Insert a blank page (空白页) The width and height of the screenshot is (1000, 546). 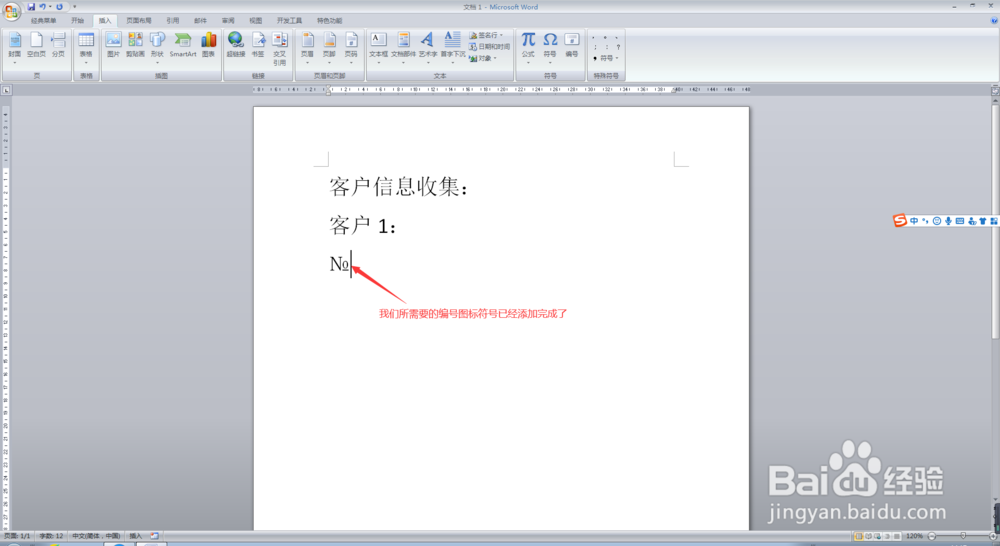36,45
